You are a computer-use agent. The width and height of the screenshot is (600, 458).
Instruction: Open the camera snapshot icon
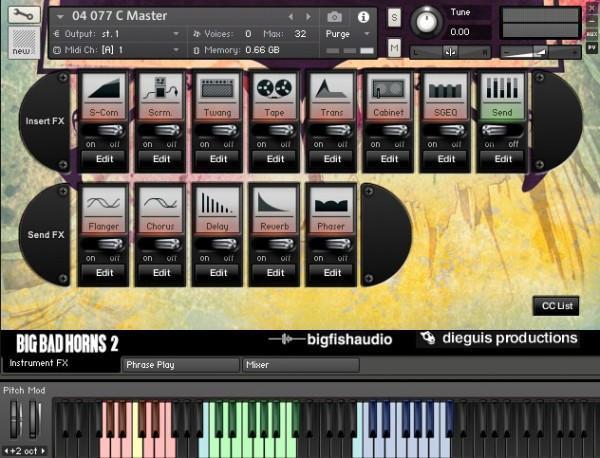334,17
